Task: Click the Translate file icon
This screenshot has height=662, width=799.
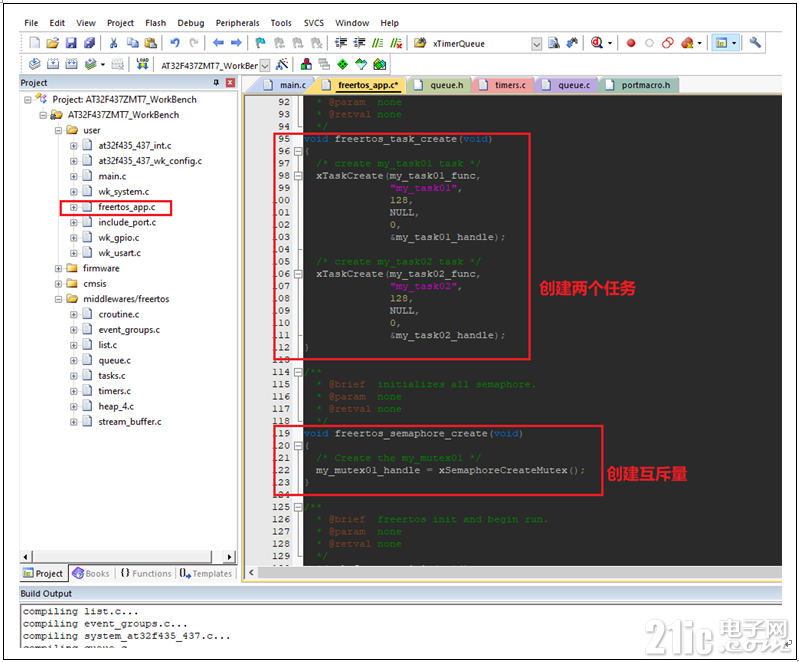Action: pos(35,64)
